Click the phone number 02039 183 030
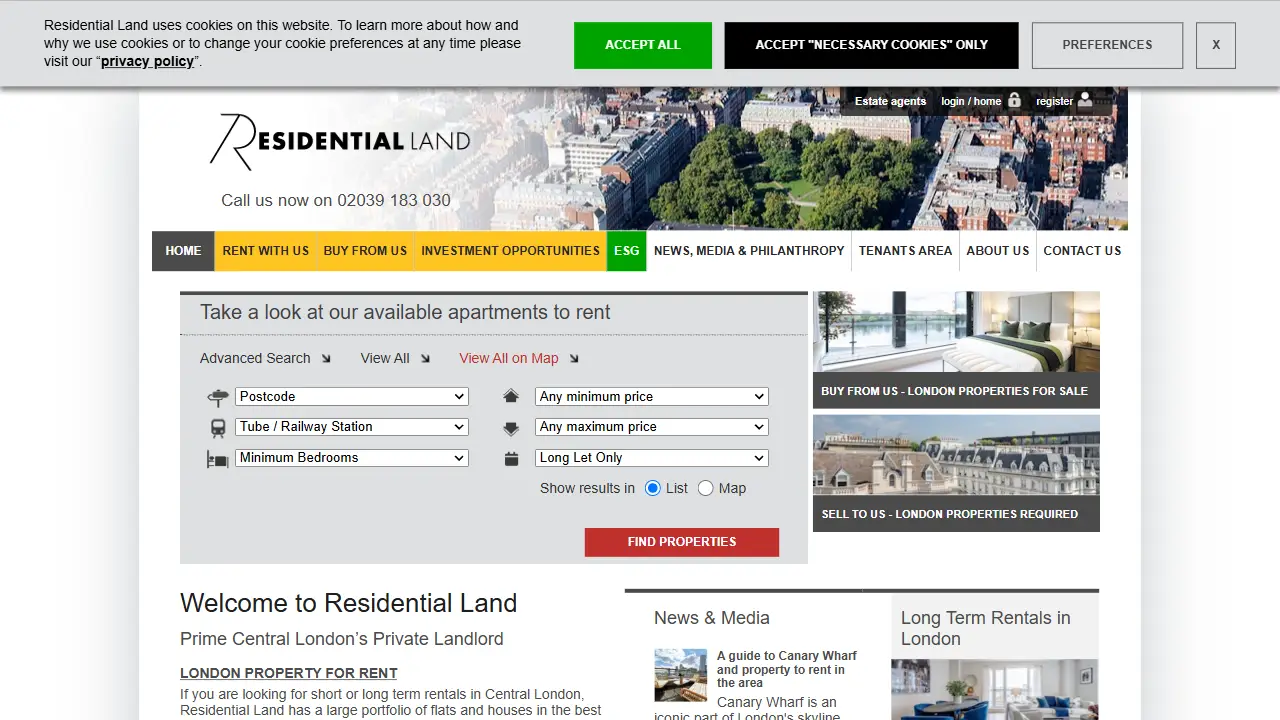The width and height of the screenshot is (1280, 720). (394, 200)
